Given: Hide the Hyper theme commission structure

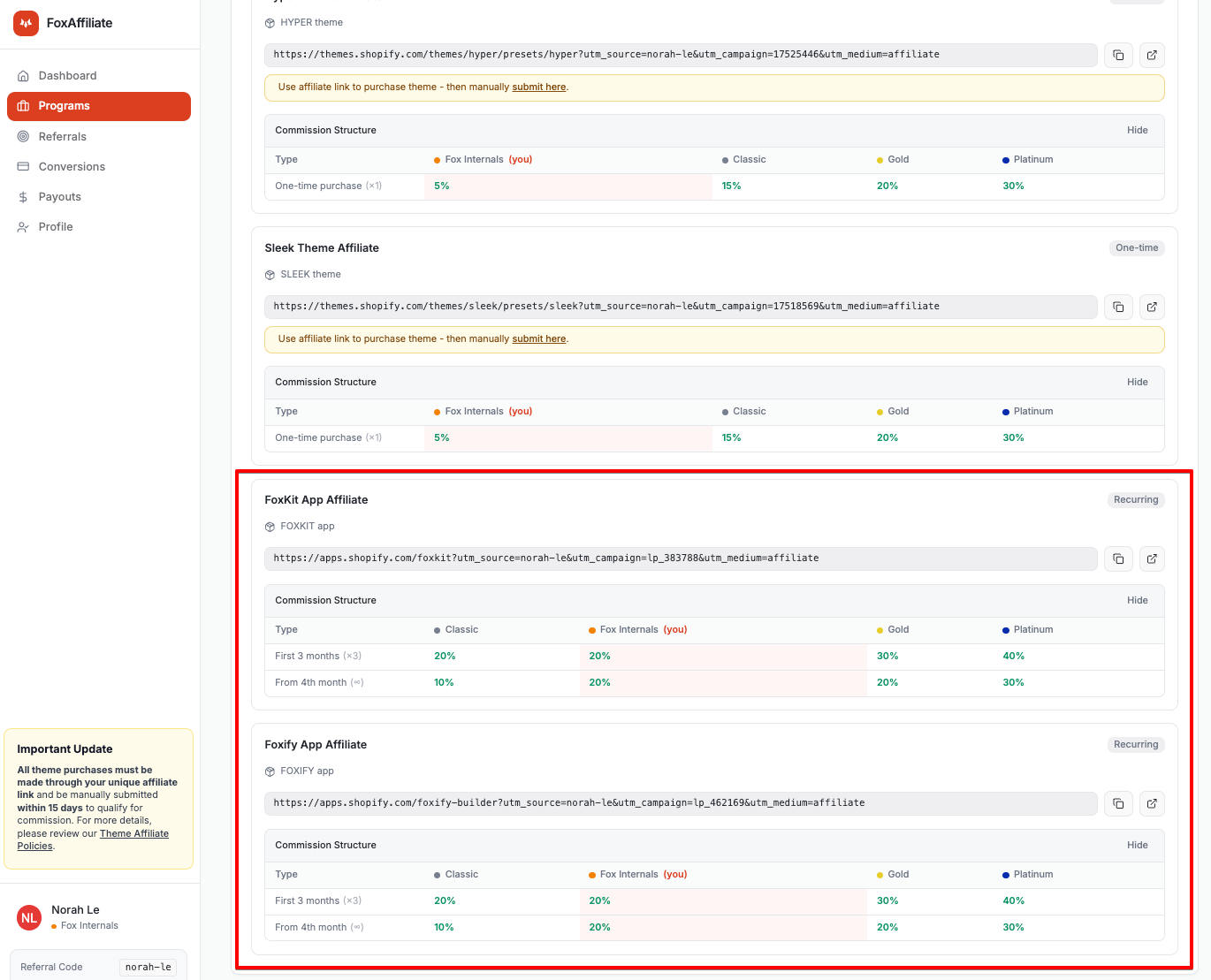Looking at the screenshot, I should pyautogui.click(x=1137, y=130).
